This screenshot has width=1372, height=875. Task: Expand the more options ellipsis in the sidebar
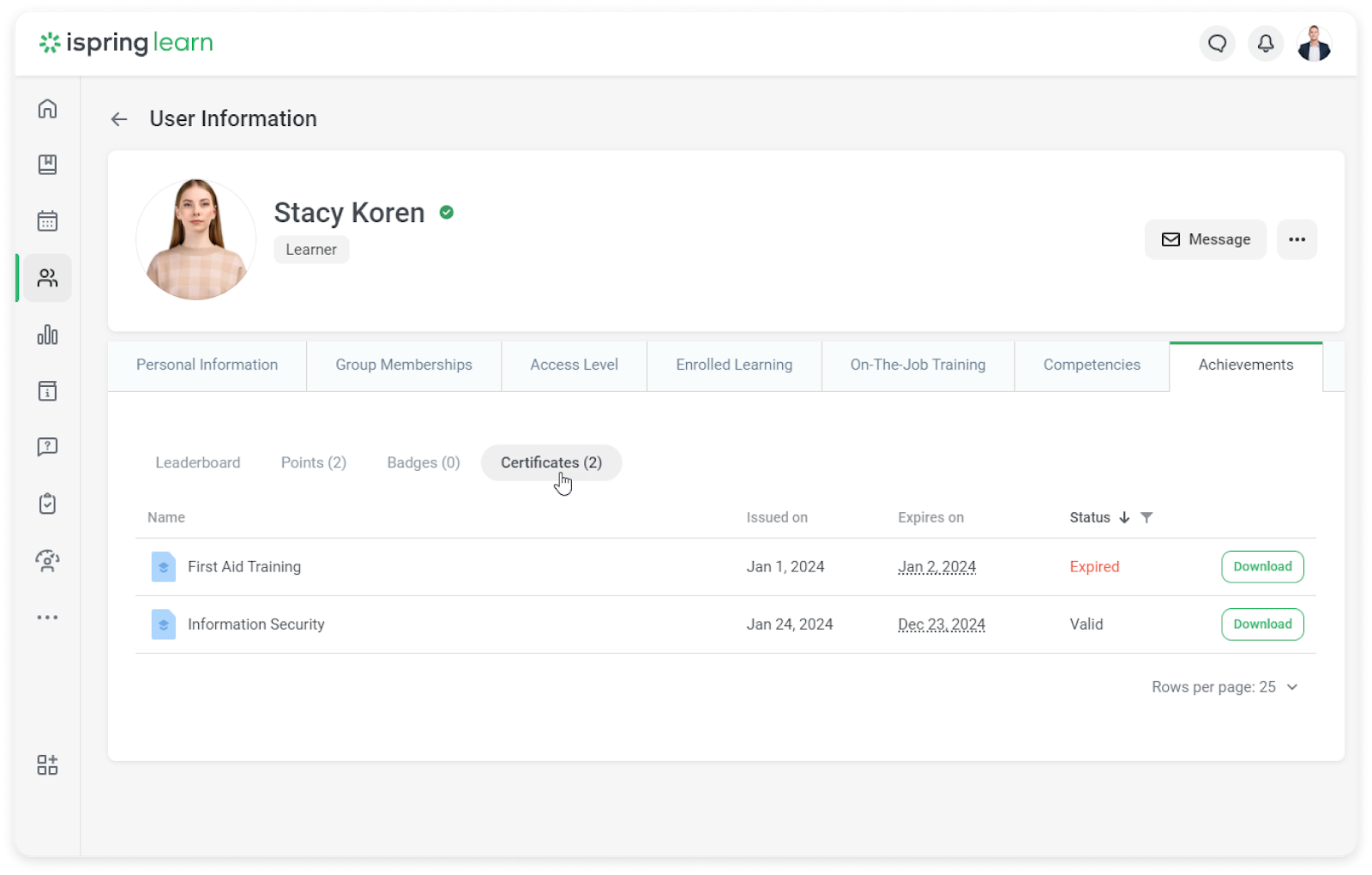(47, 617)
